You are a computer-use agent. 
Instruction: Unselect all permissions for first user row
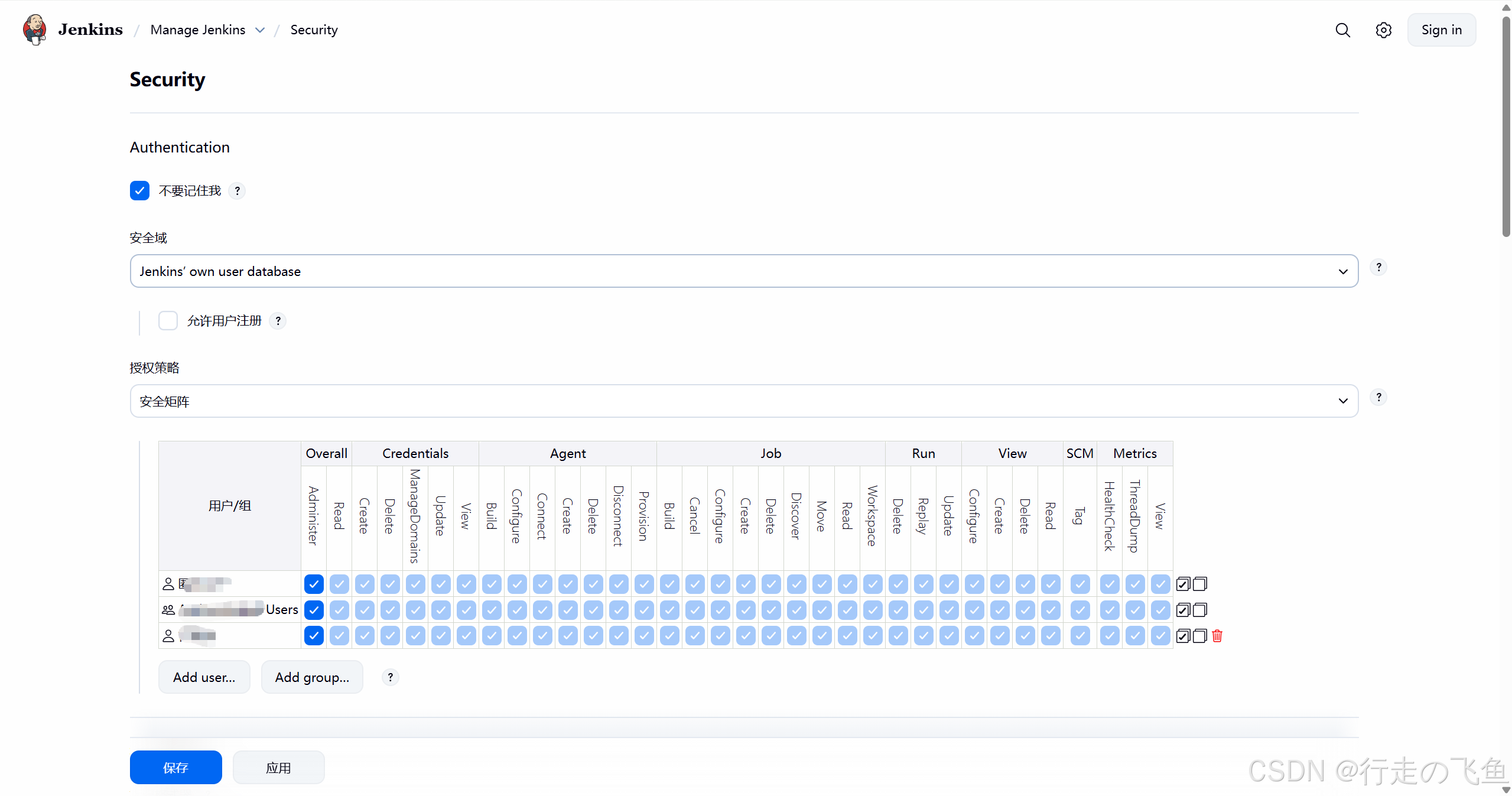1199,584
